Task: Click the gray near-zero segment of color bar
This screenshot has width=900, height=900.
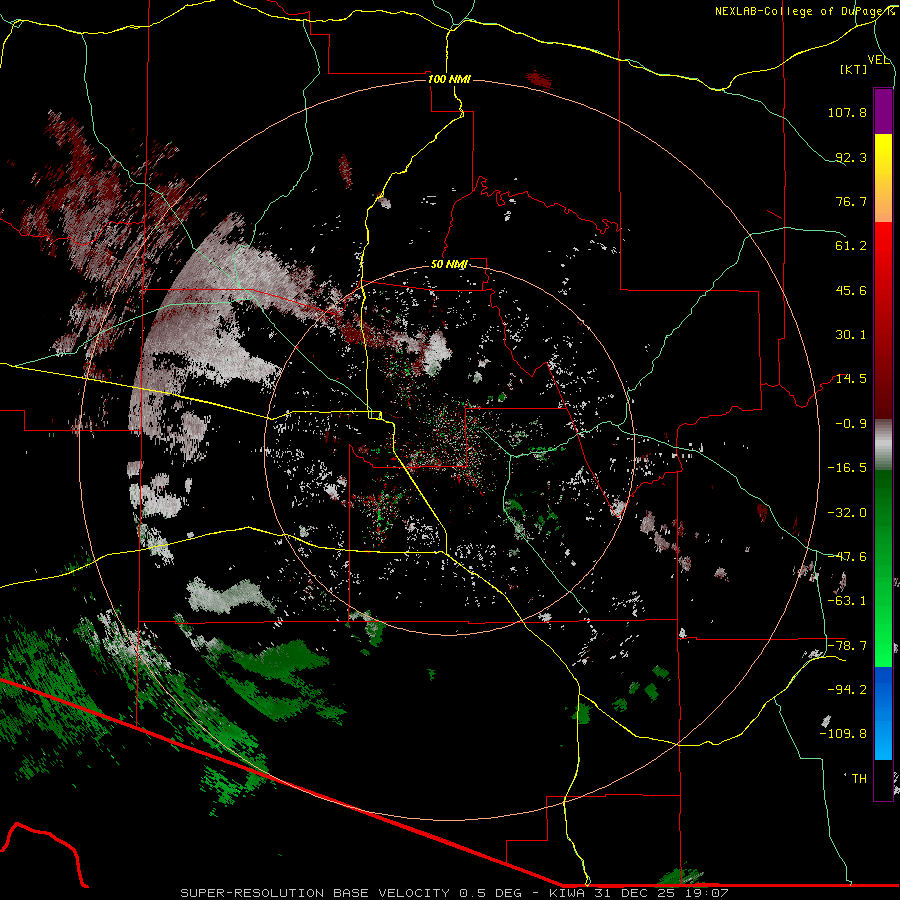Action: (883, 444)
